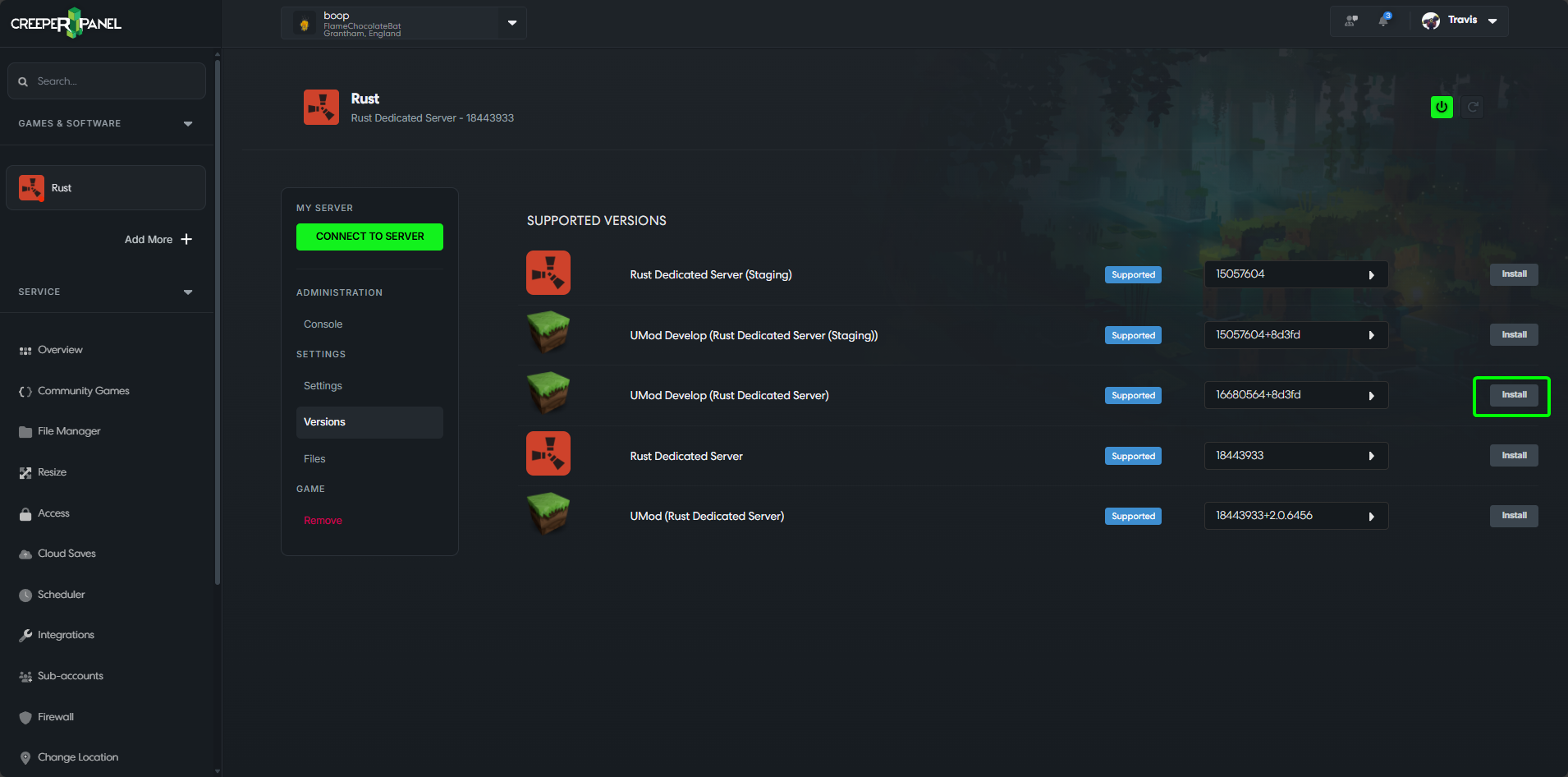Open the Settings menu item
The width and height of the screenshot is (1568, 777).
323,386
